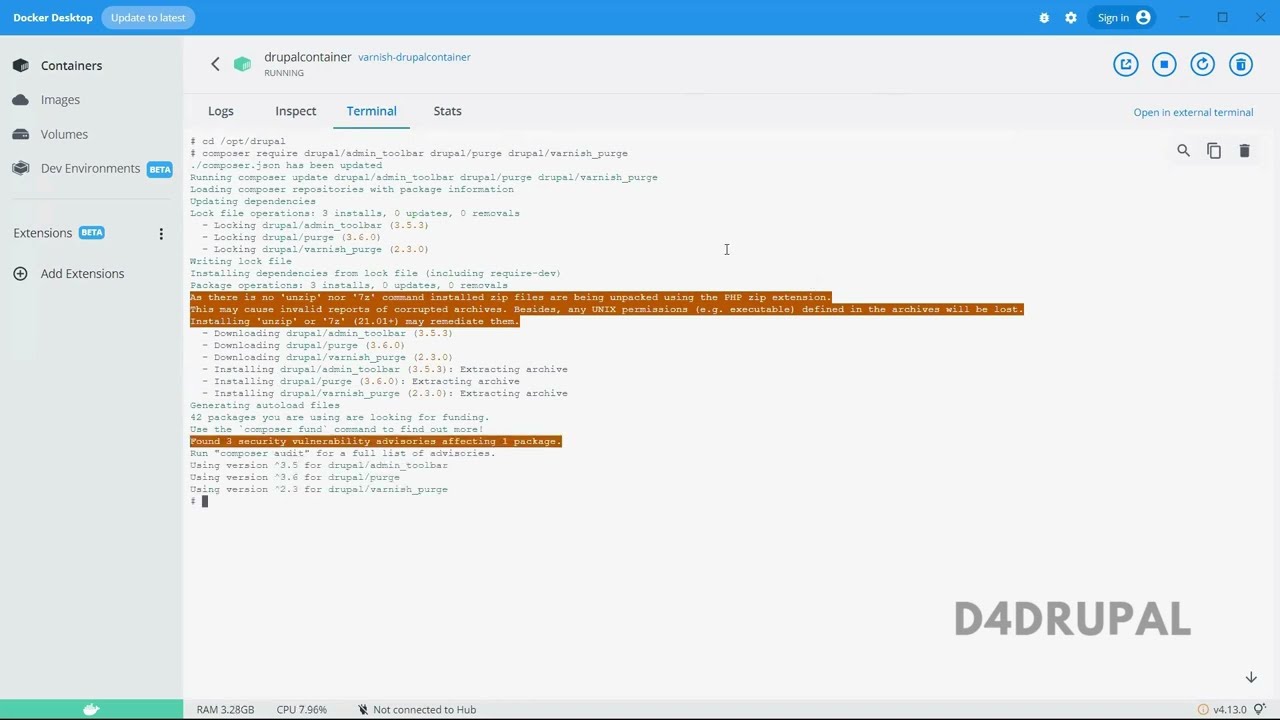Screen dimensions: 1280x720
Task: Click the CPU 7.96% indicator
Action: point(301,710)
